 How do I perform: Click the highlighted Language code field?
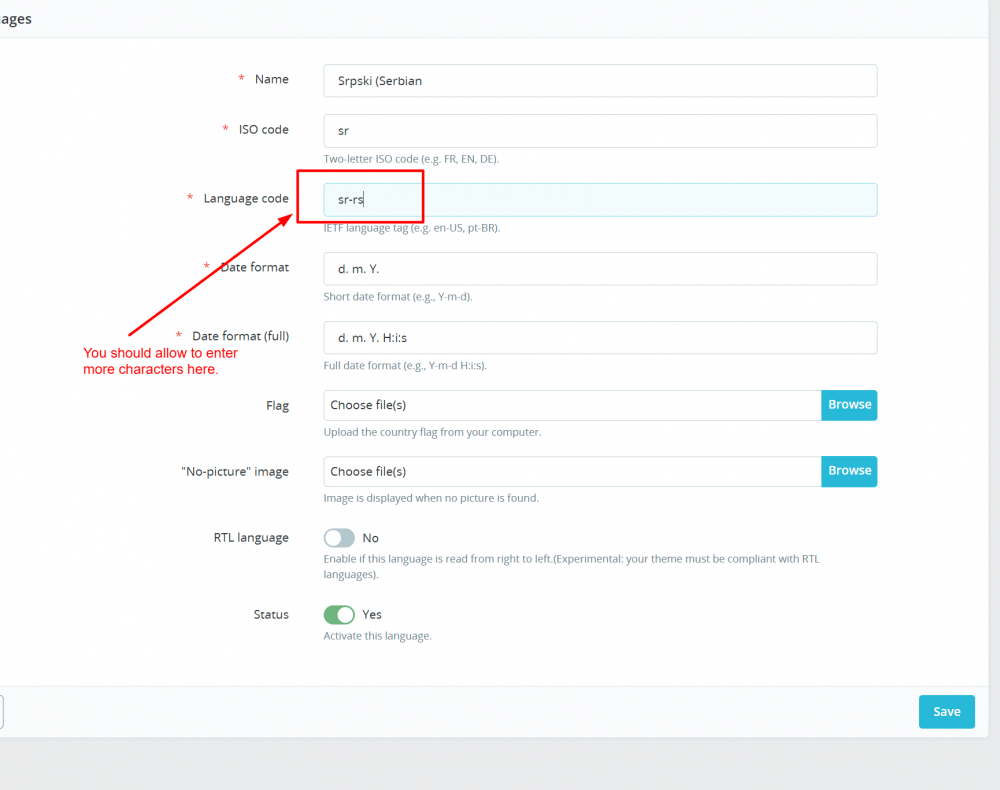click(x=600, y=199)
